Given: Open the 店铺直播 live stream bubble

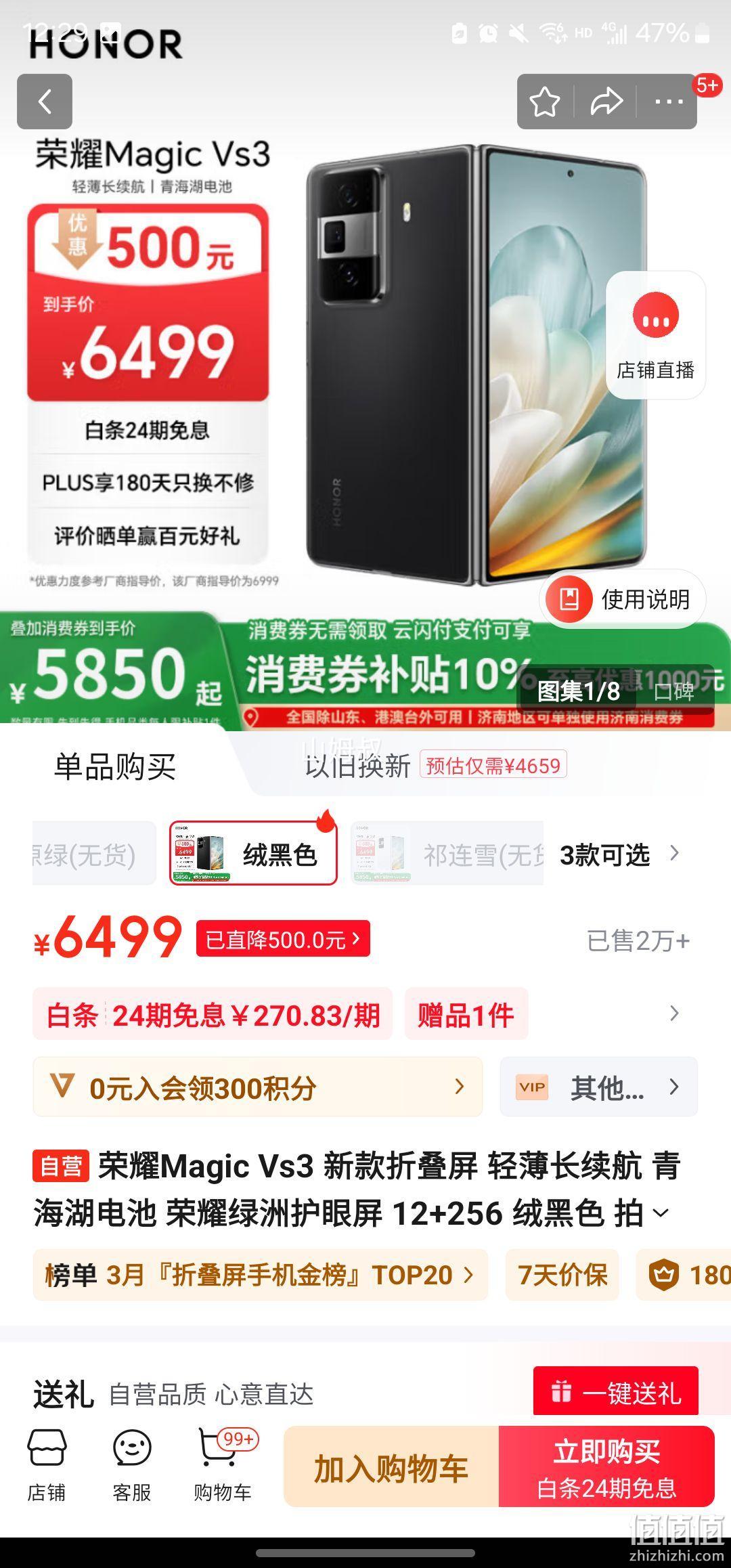Looking at the screenshot, I should (655, 334).
